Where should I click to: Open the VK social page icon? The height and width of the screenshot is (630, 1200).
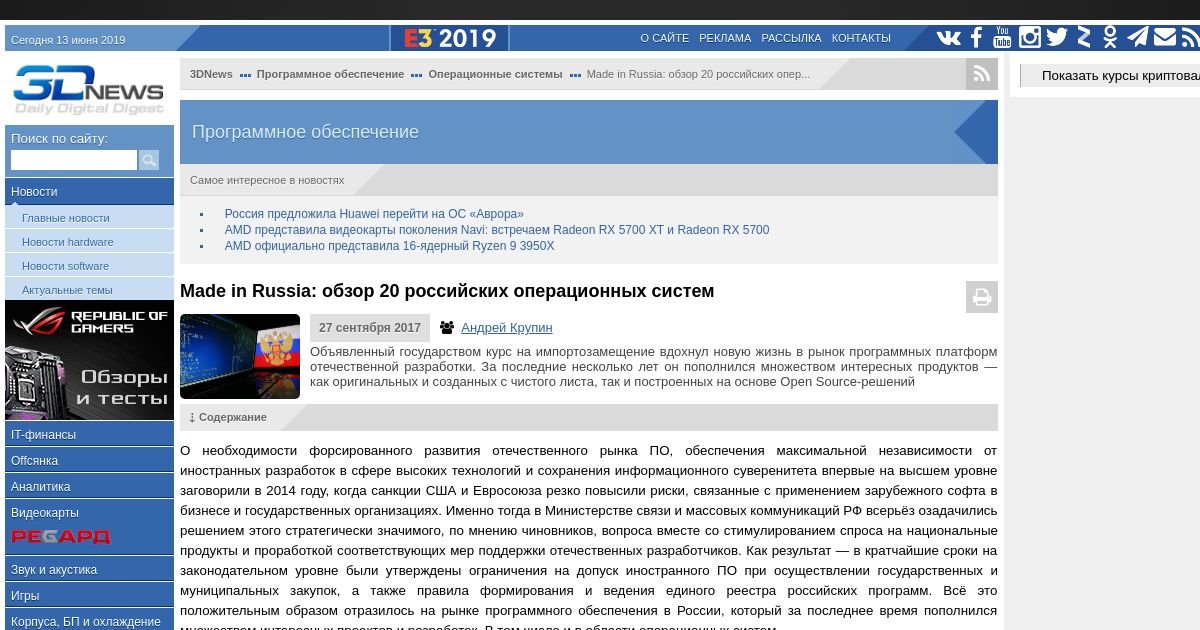tap(948, 38)
